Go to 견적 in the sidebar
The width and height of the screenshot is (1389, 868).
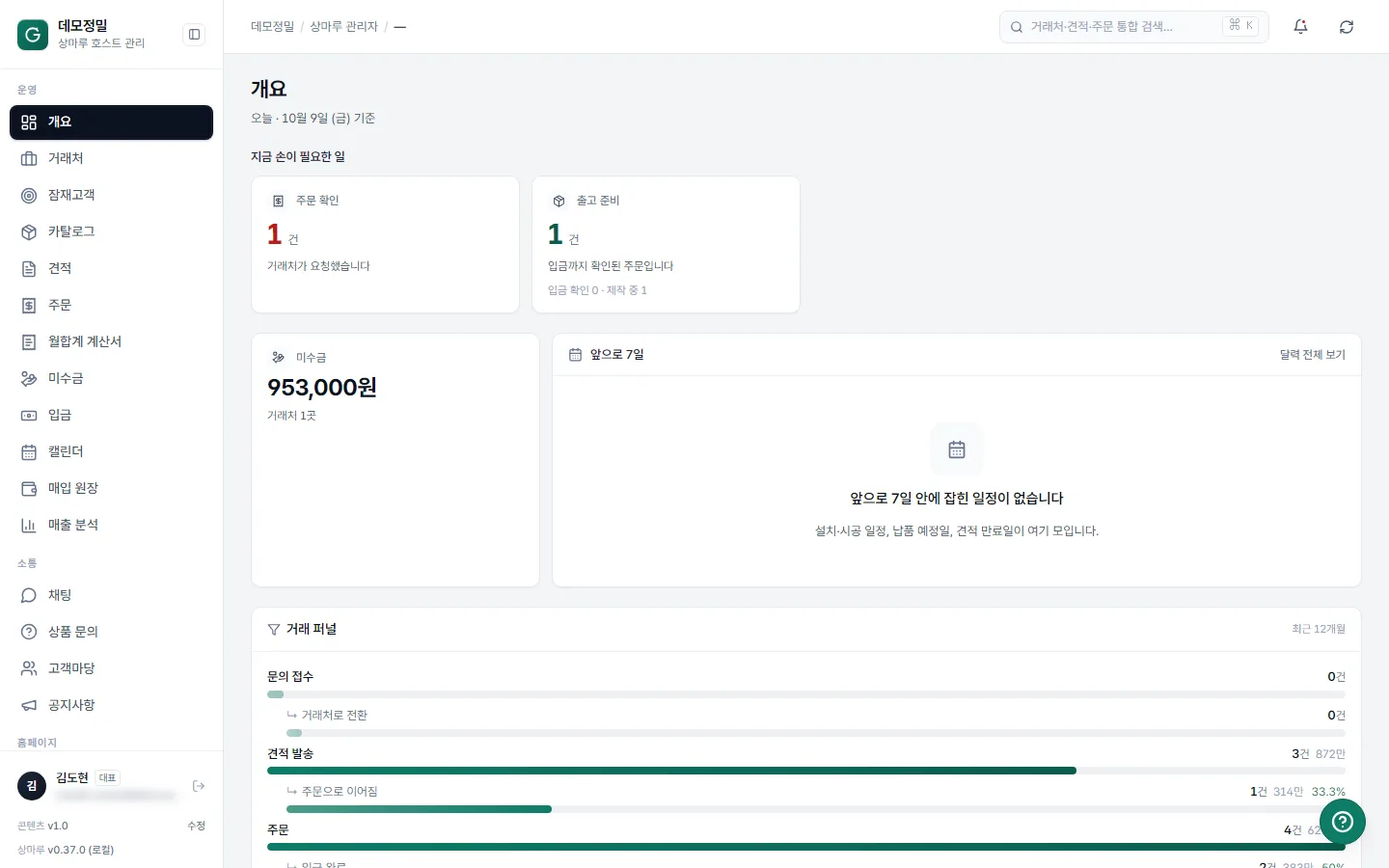coord(111,268)
